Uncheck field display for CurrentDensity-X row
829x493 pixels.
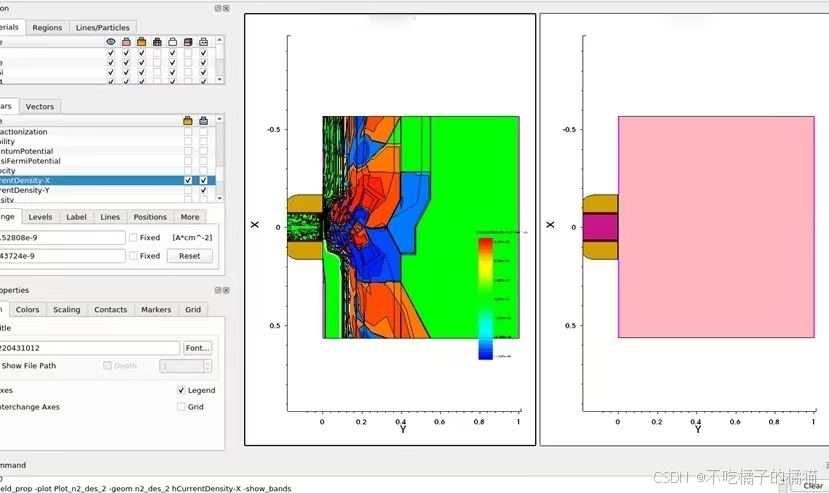pyautogui.click(x=188, y=180)
